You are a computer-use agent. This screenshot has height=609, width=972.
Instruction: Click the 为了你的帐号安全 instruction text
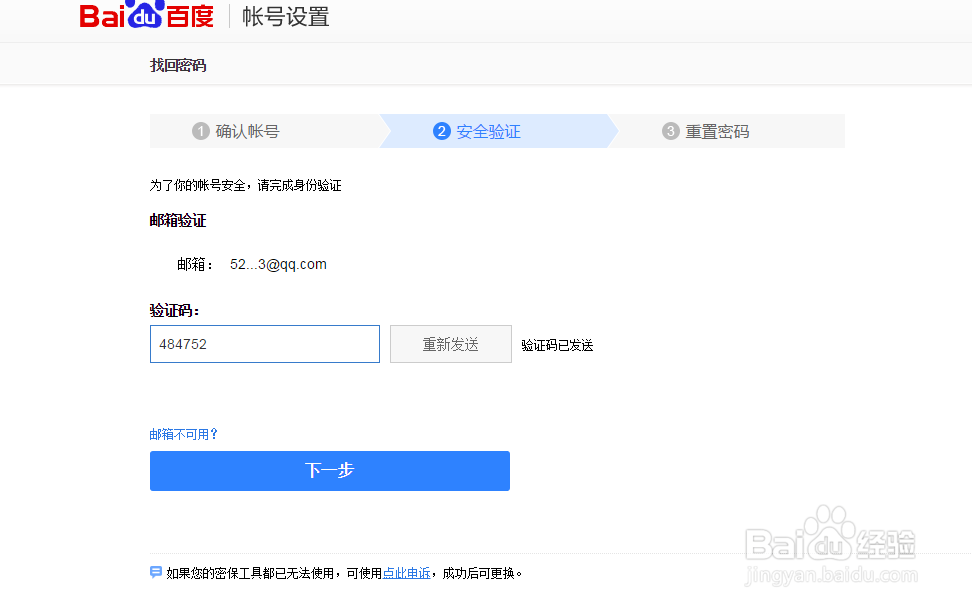245,185
